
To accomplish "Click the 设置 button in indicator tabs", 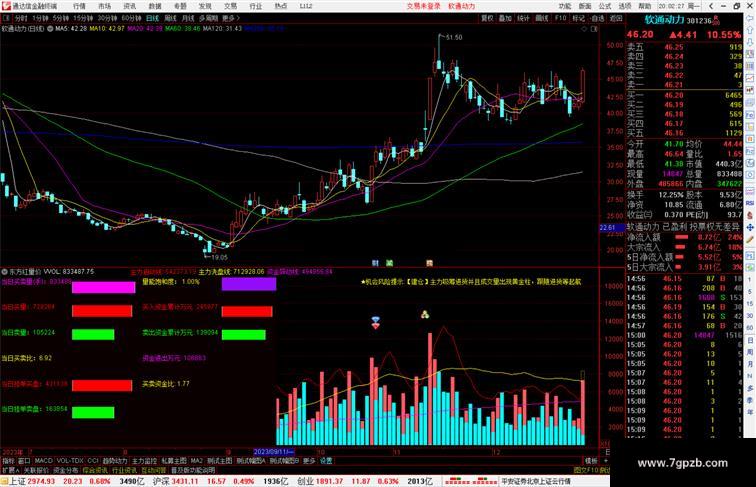I will [326, 461].
